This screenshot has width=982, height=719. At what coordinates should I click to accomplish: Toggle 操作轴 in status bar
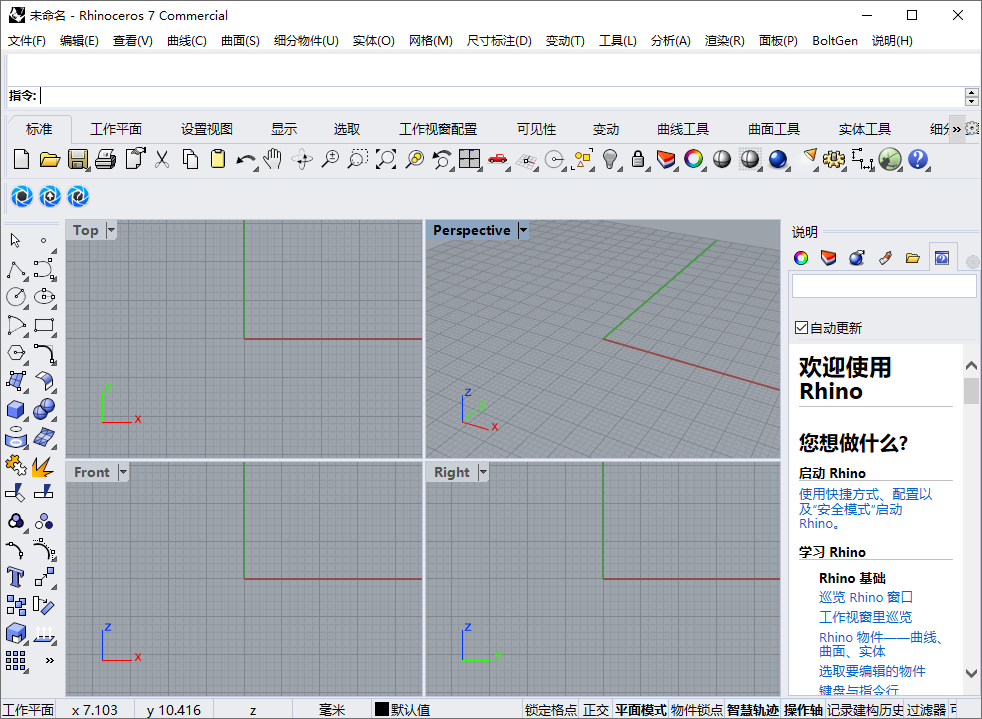pyautogui.click(x=803, y=710)
